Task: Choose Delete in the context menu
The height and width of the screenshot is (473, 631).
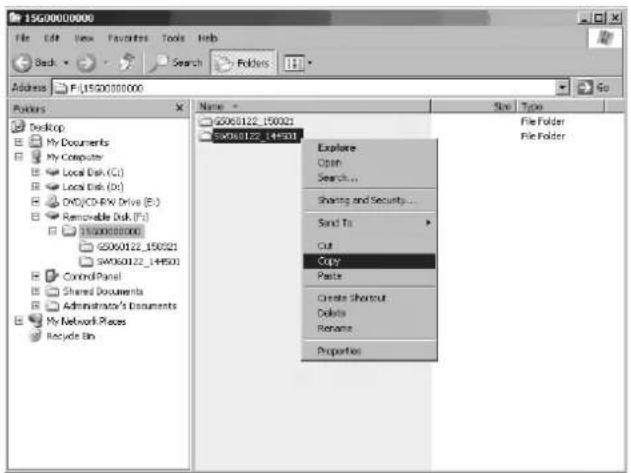Action: (369, 313)
